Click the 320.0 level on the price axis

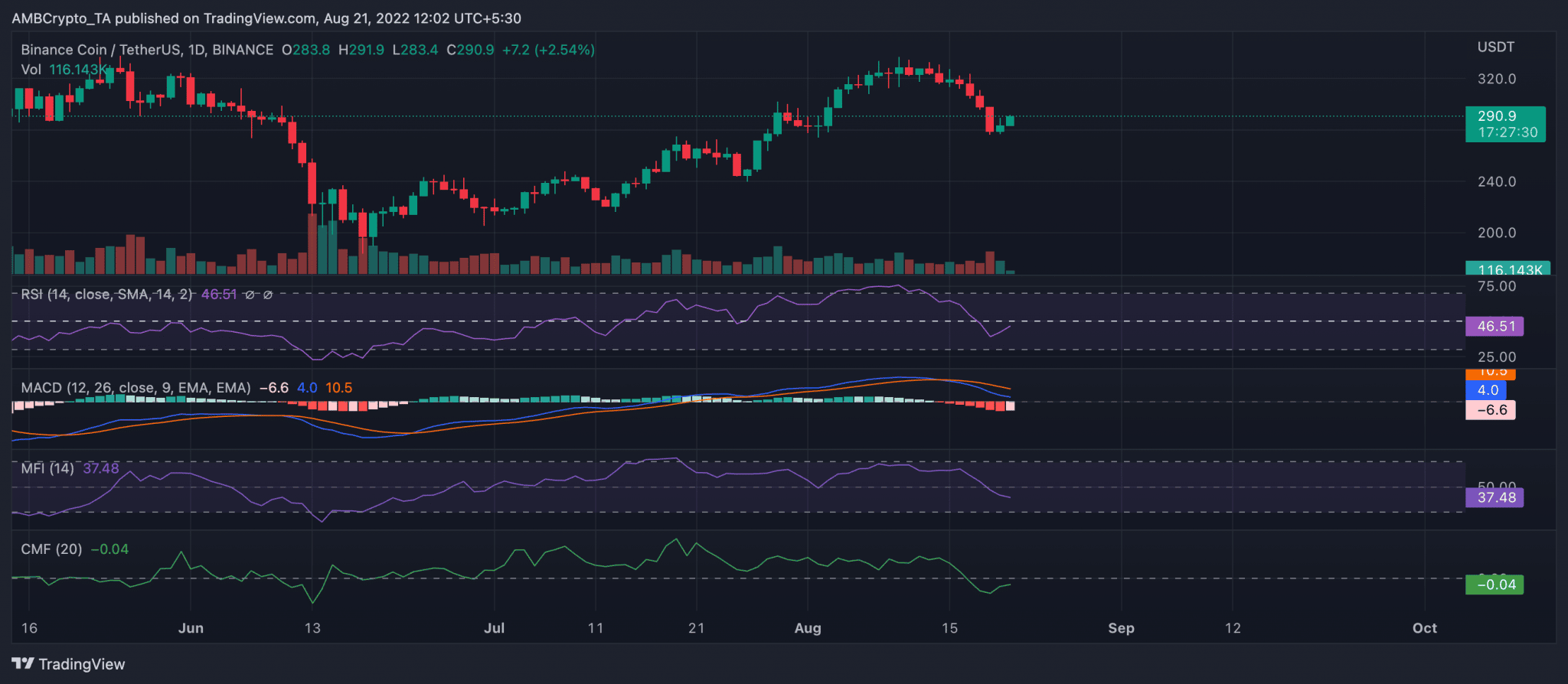click(x=1496, y=79)
